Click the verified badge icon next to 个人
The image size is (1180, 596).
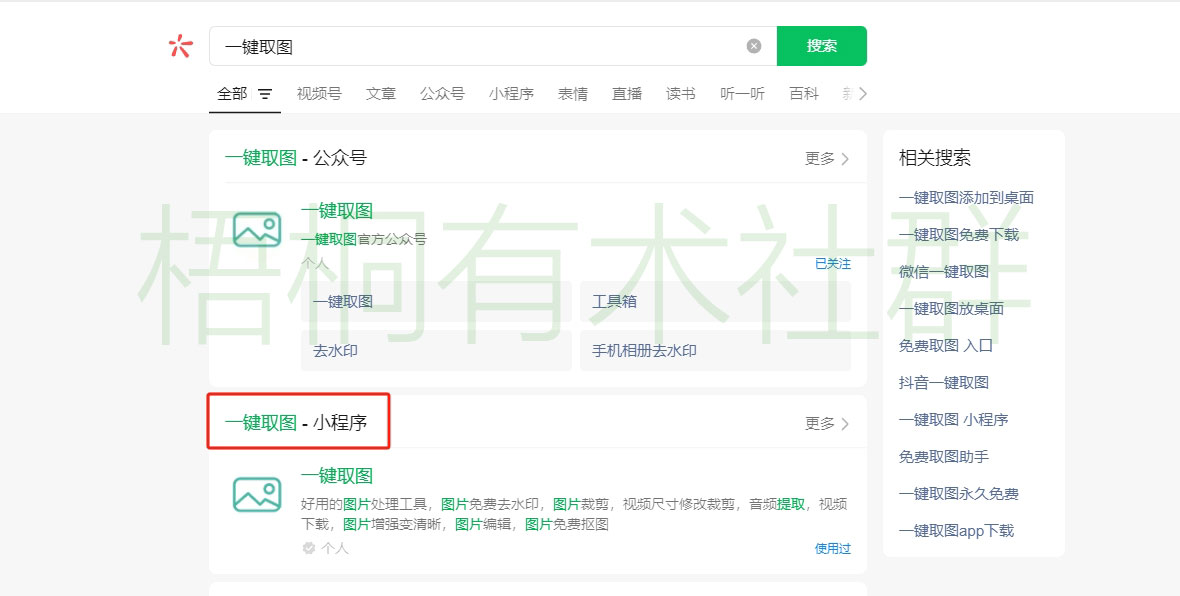tap(309, 548)
